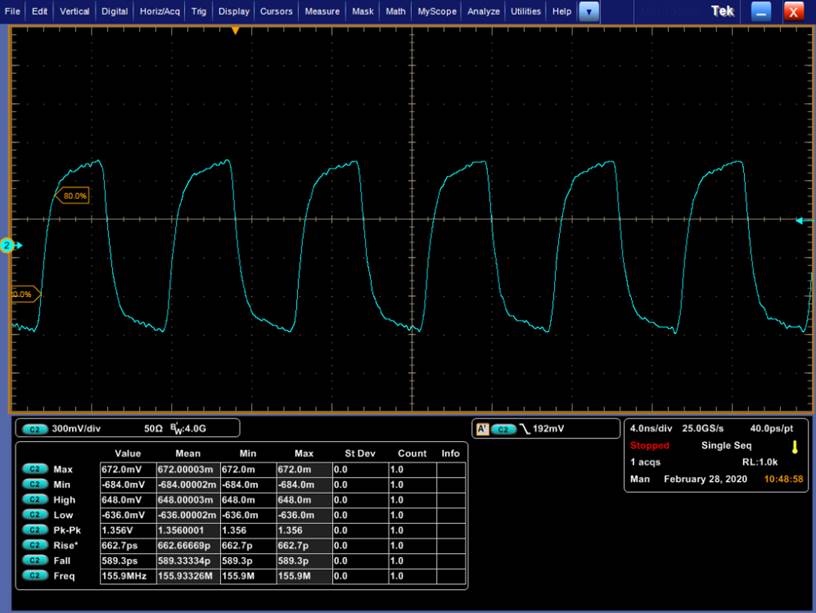
Task: Click the trigger level arrow on right edge
Action: tap(802, 221)
